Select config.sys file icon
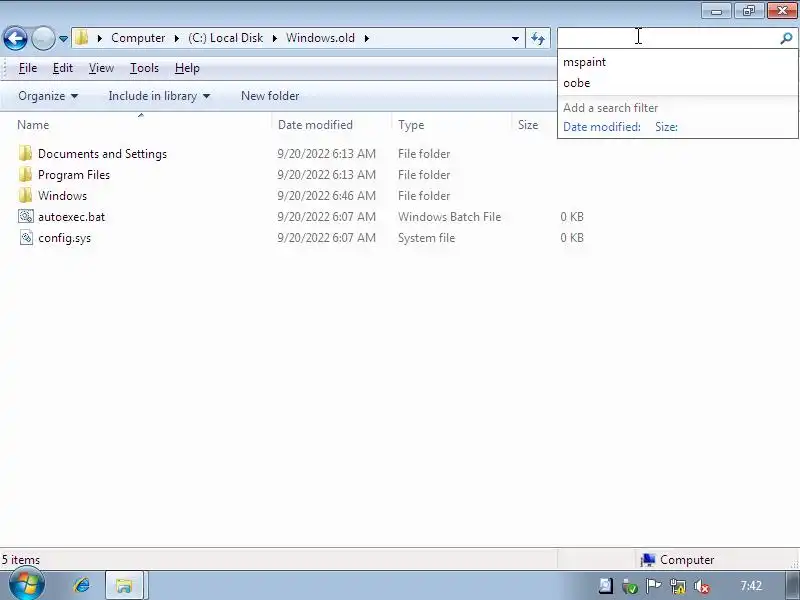 (26, 237)
